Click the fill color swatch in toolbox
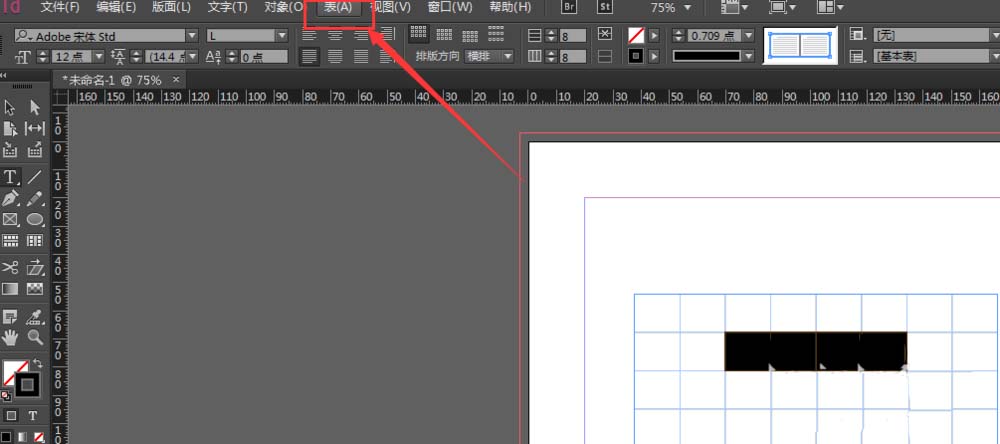 click(13, 373)
